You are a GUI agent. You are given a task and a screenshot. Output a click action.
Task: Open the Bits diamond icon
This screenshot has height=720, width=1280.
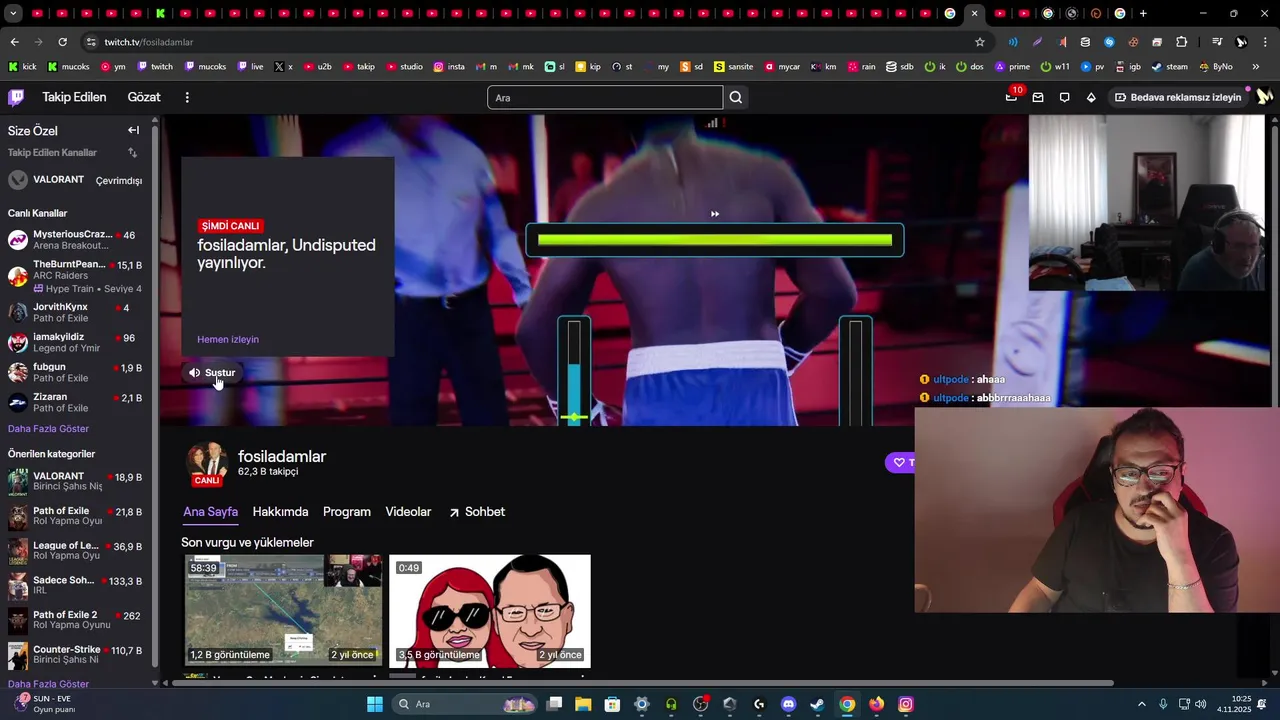point(1091,97)
